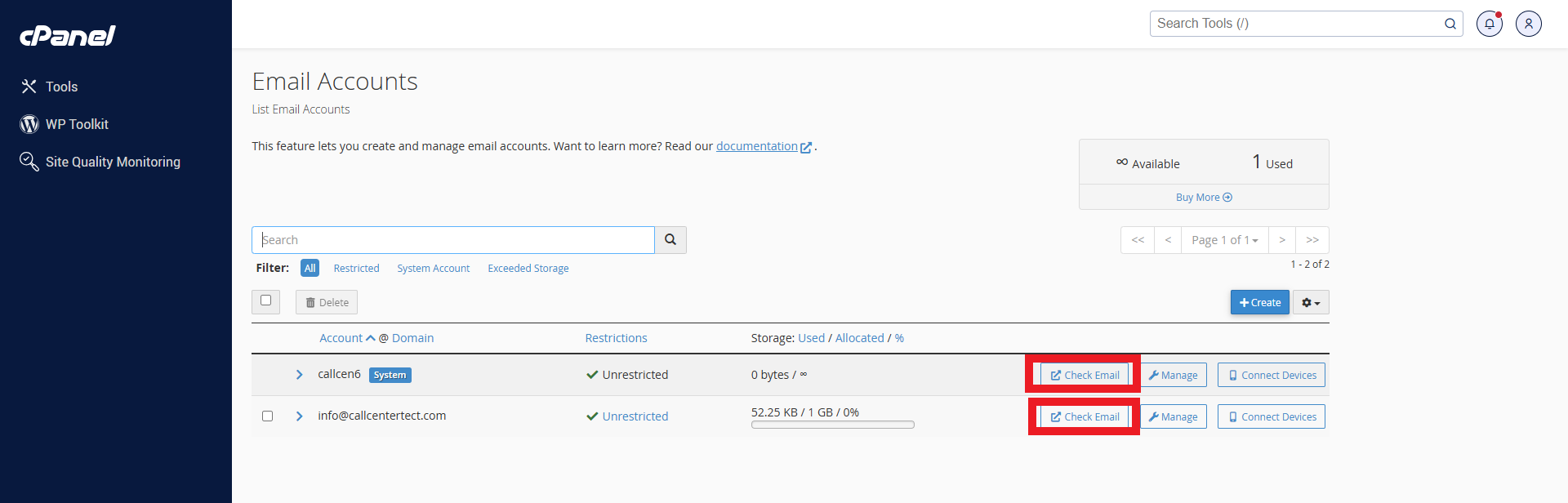Click magnifier icon in Search Tools box
Screen dimensions: 1568x503
pos(1450,24)
